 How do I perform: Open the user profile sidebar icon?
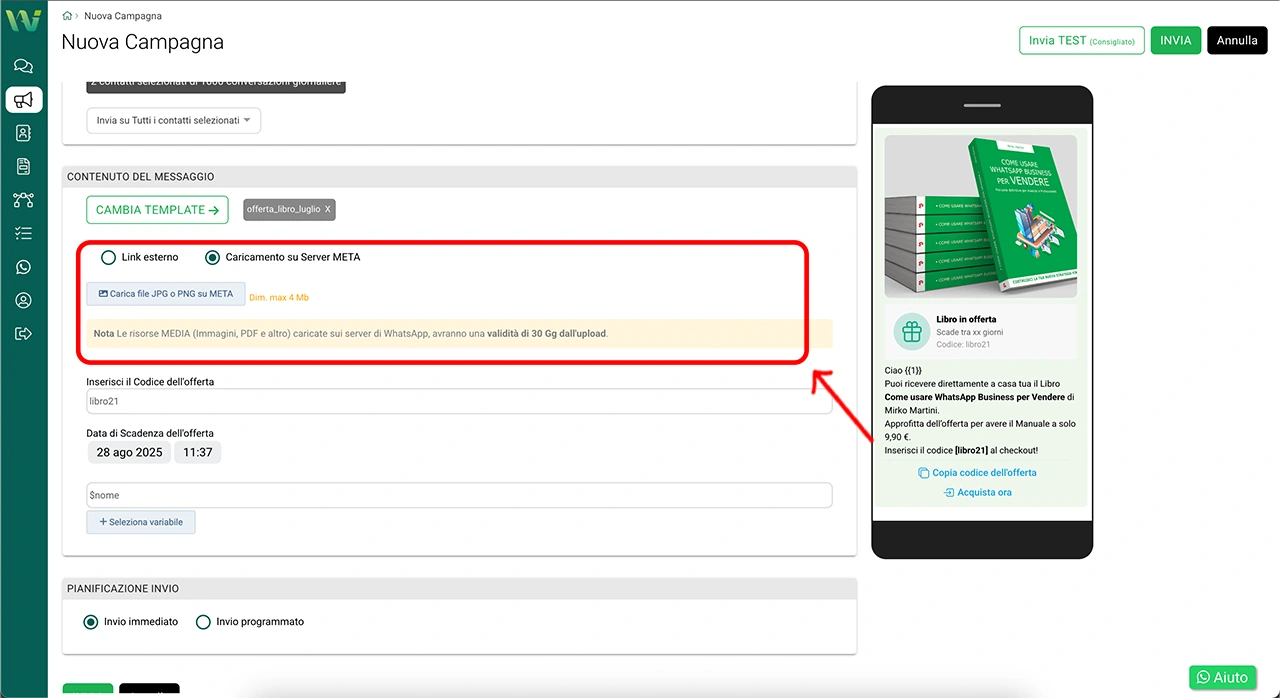coord(23,300)
